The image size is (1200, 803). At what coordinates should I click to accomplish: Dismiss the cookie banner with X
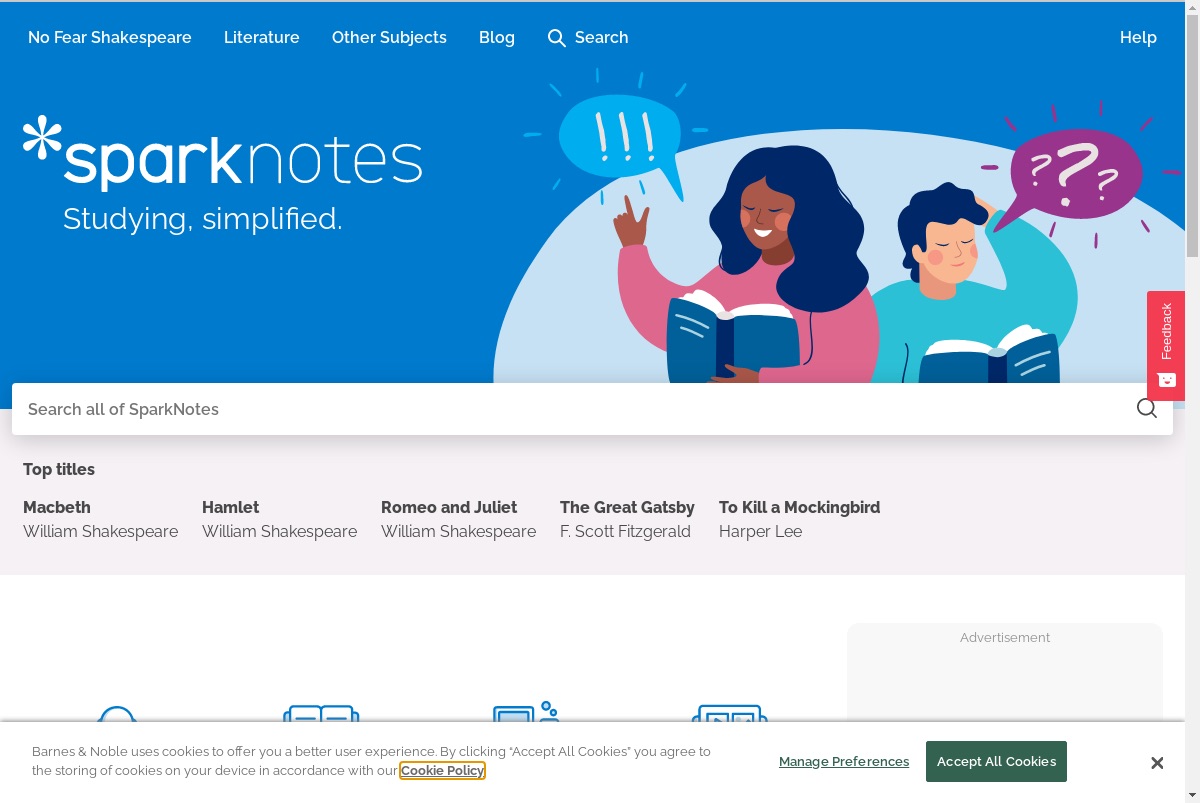point(1157,763)
